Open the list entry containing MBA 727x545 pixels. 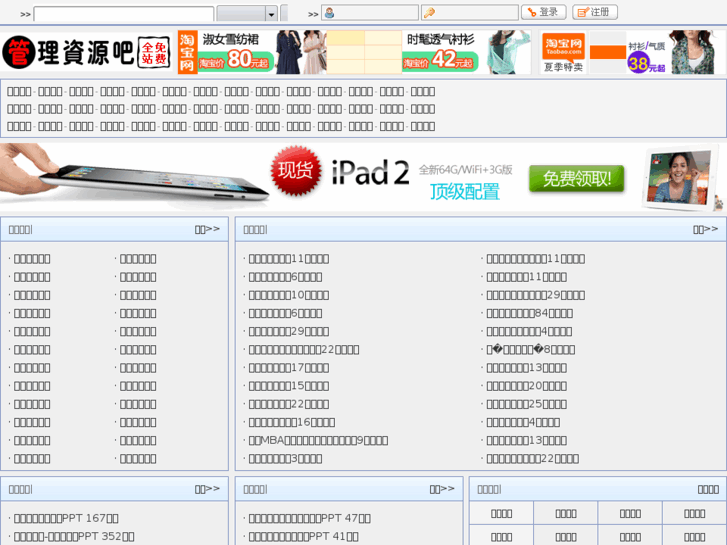click(318, 441)
